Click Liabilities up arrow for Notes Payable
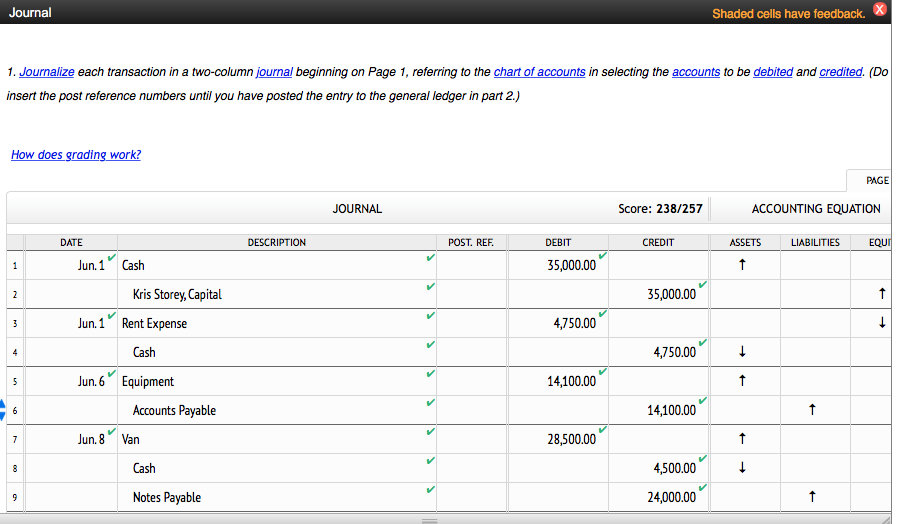The height and width of the screenshot is (524, 900). coord(812,496)
